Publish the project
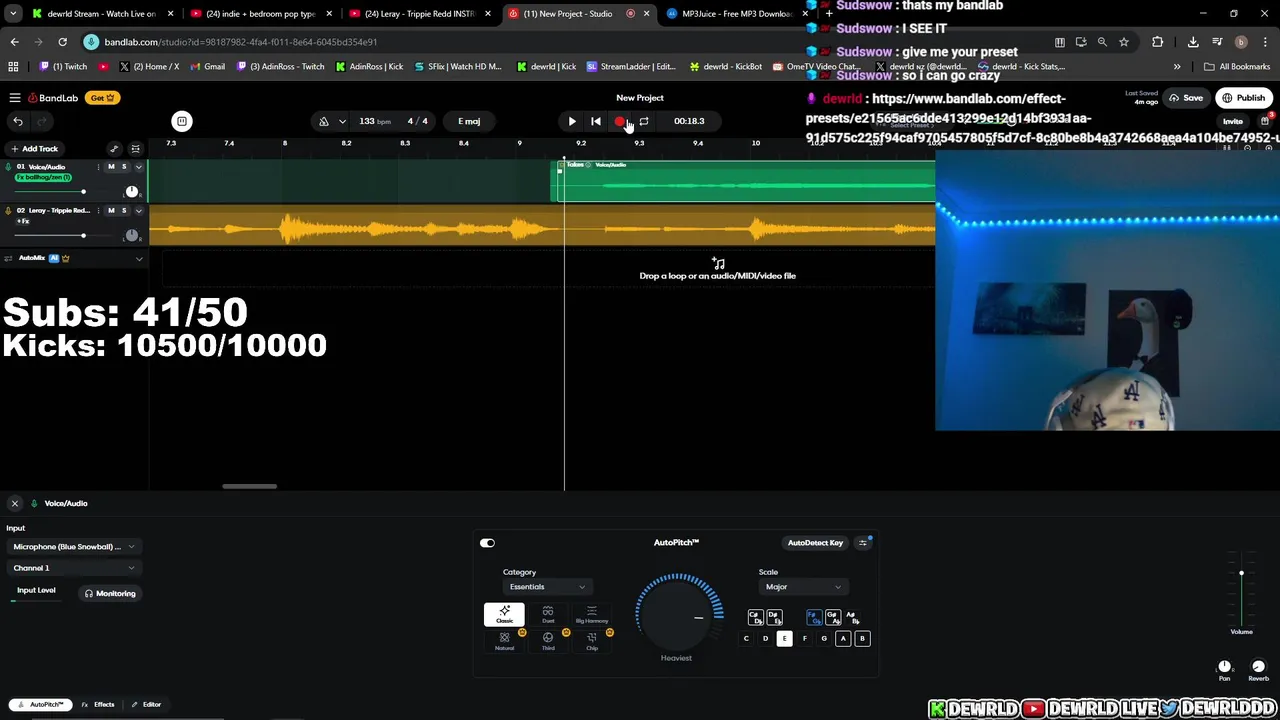Screen dimensions: 1280x720 click(1243, 98)
